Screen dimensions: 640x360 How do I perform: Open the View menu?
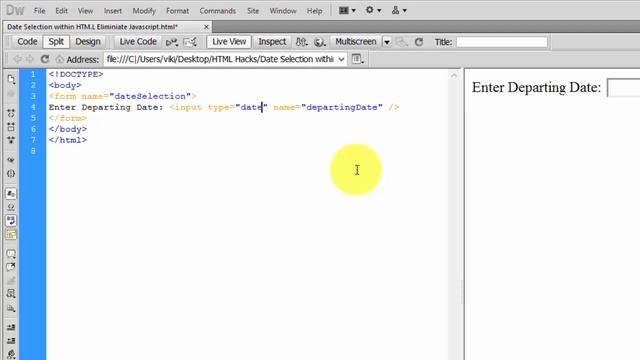85,11
